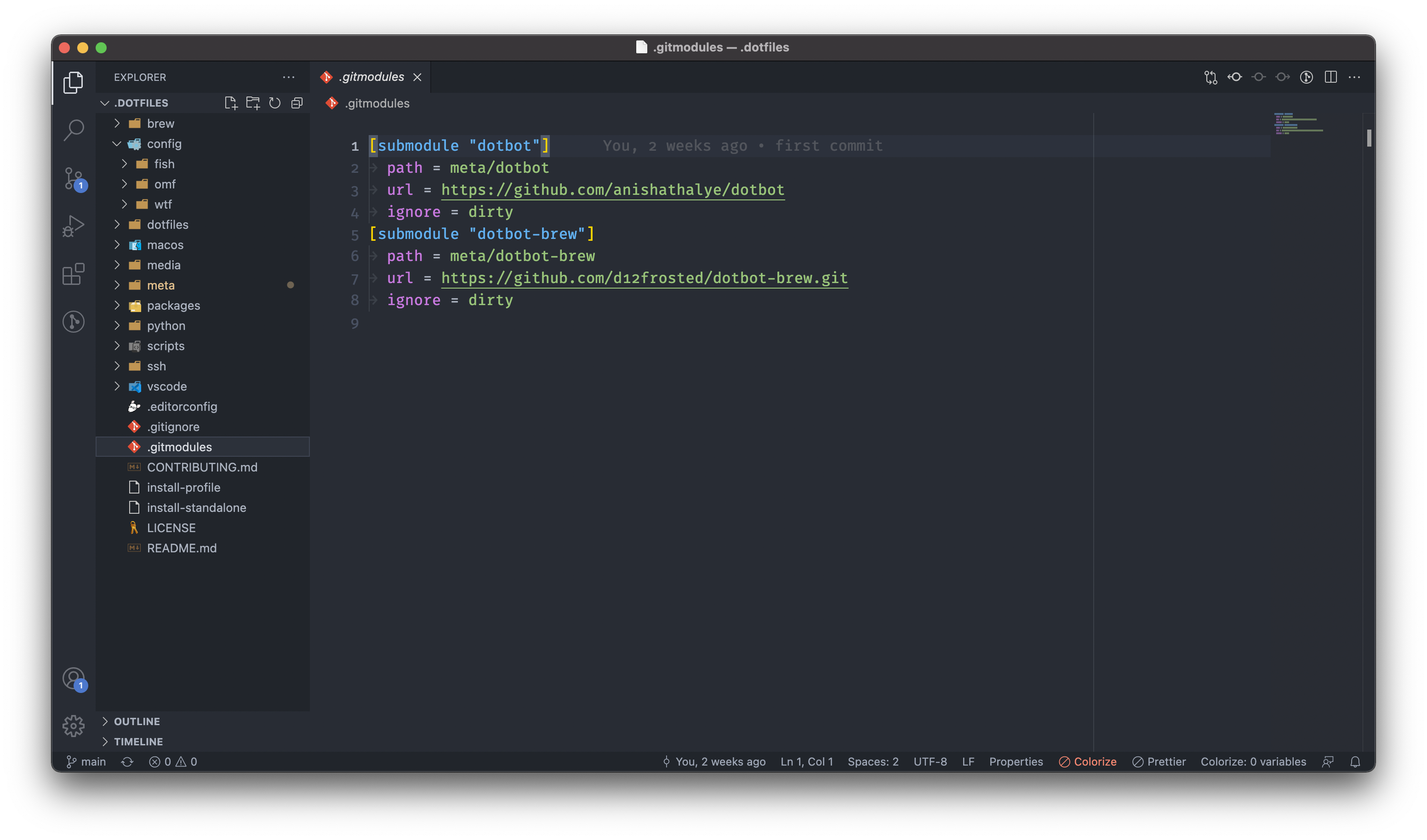Viewport: 1427px width, 840px height.
Task: Click the Refresh Explorer icon
Action: click(x=274, y=103)
